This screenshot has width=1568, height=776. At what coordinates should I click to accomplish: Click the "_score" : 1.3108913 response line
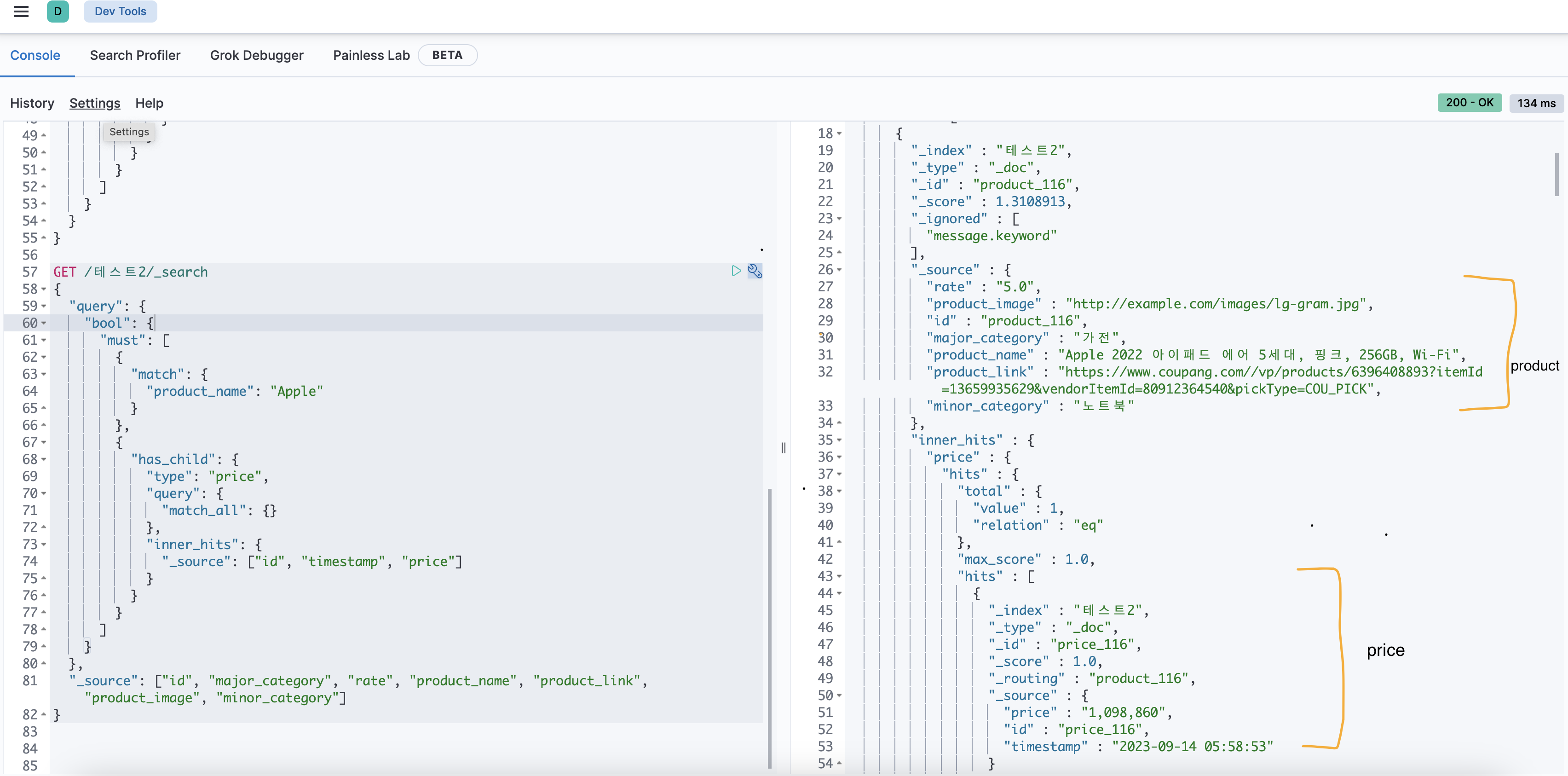(991, 202)
